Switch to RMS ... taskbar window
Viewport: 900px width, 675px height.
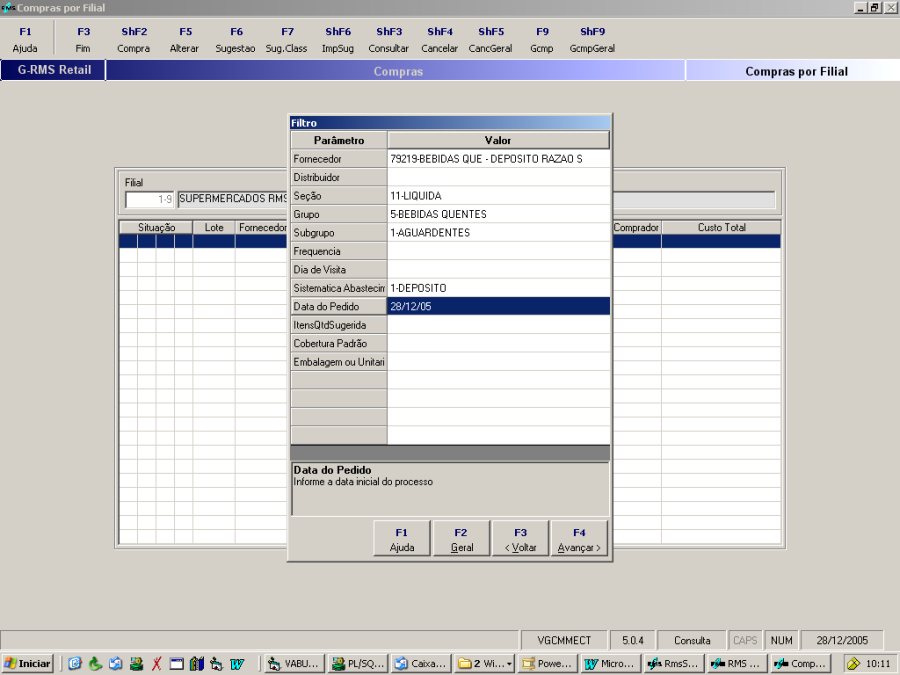pyautogui.click(x=736, y=664)
